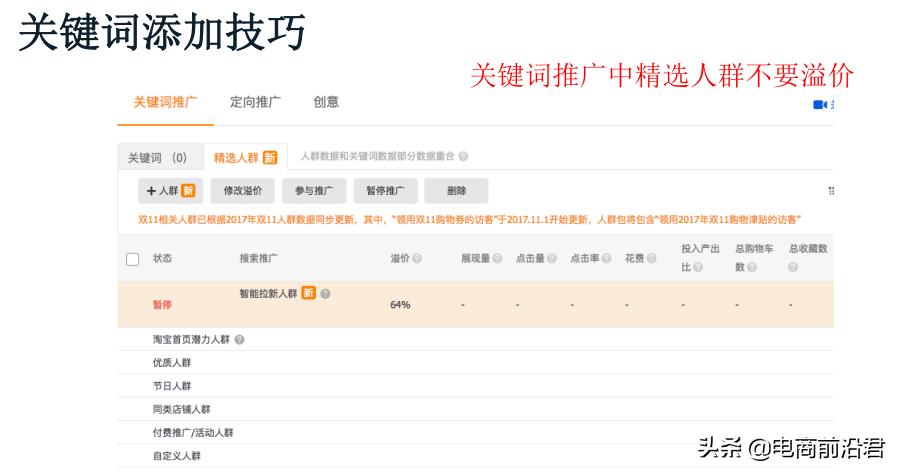Expand the 同类店铺人群 row
899x473 pixels.
click(475, 409)
